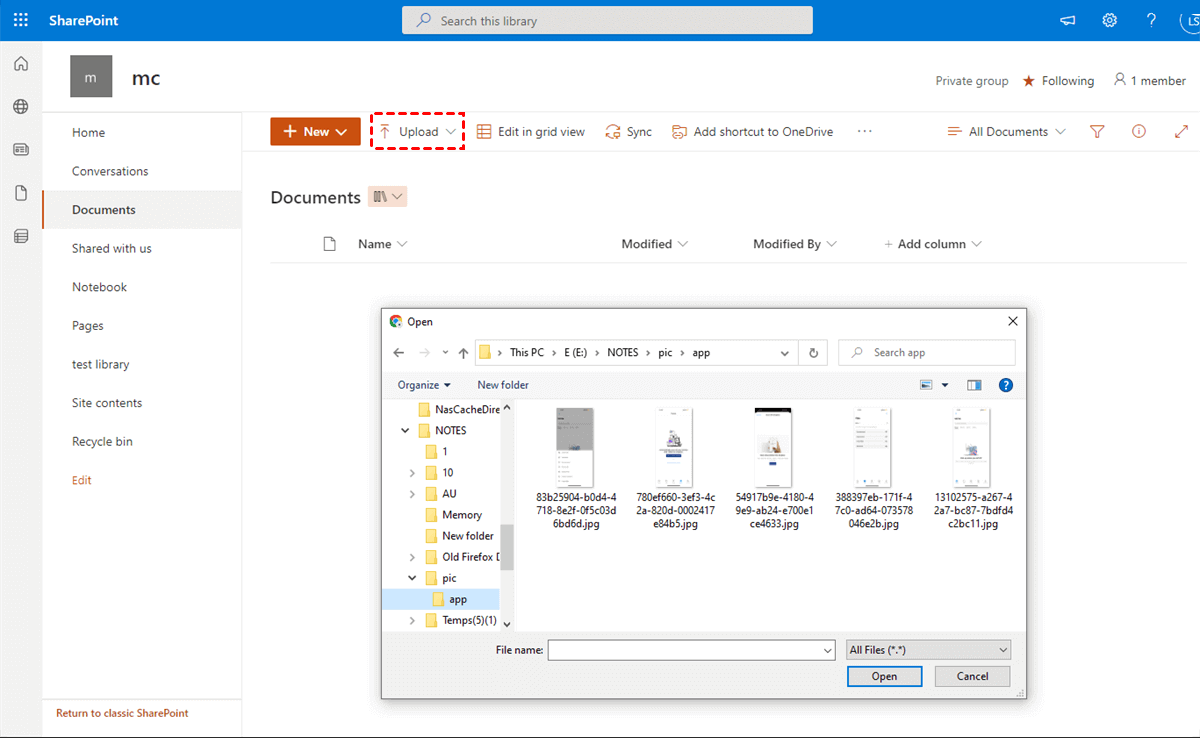Open the All Documents view dropdown

pyautogui.click(x=1007, y=132)
